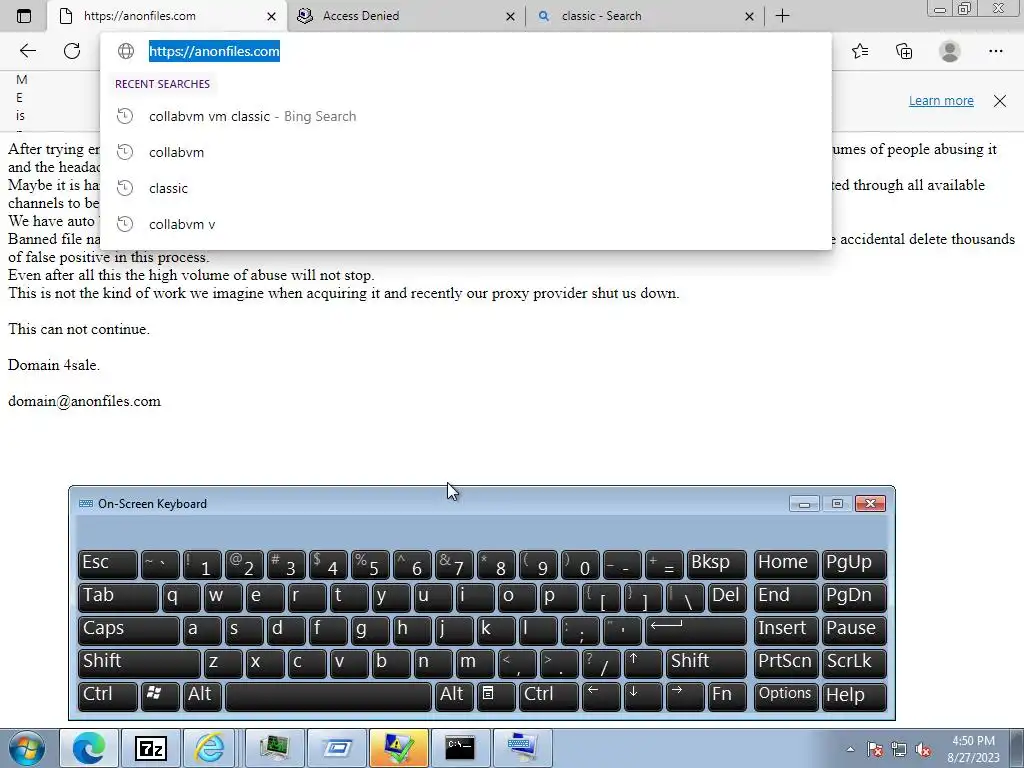The width and height of the screenshot is (1024, 768).
Task: Click the Options key on the keyboard
Action: pyautogui.click(x=786, y=696)
